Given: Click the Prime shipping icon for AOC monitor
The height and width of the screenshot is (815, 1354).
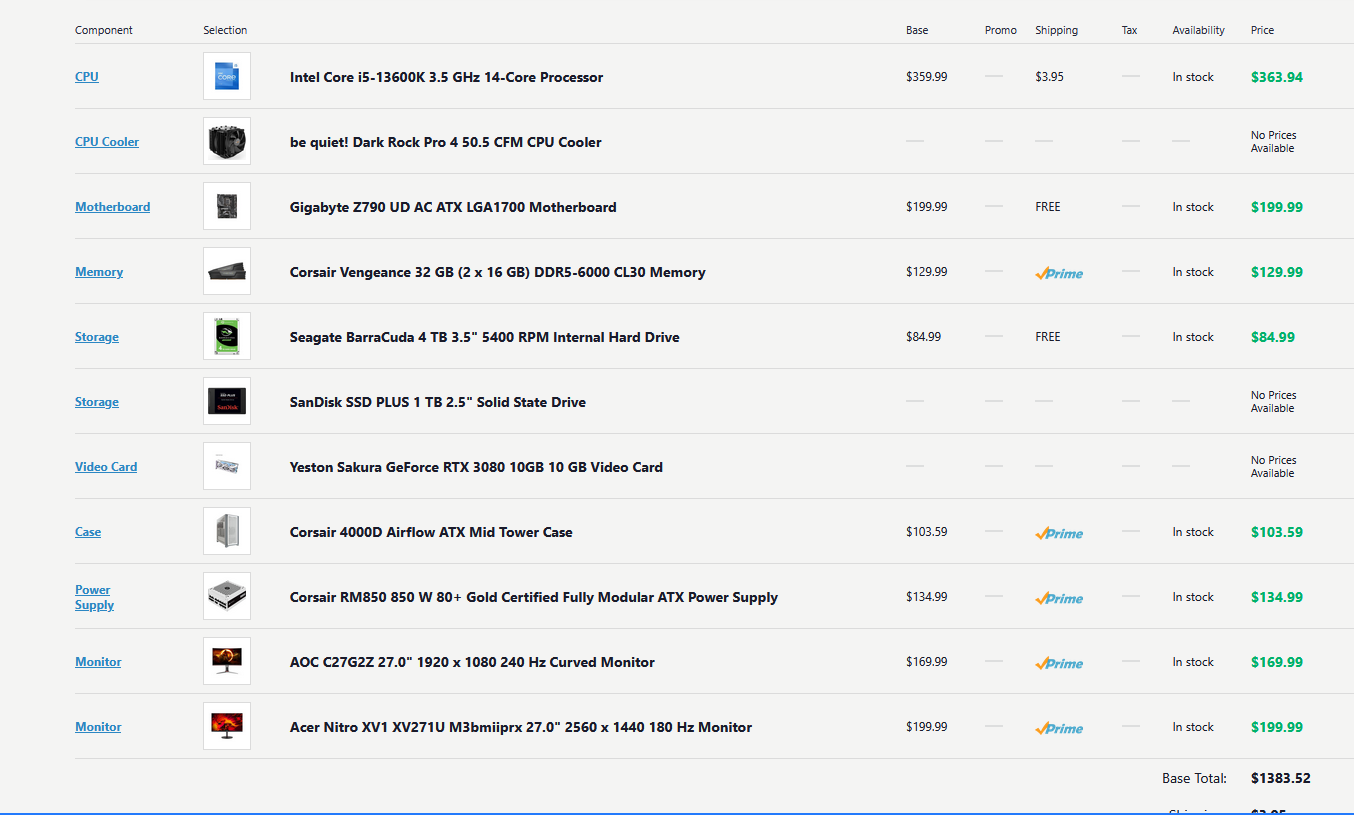Looking at the screenshot, I should [1059, 663].
